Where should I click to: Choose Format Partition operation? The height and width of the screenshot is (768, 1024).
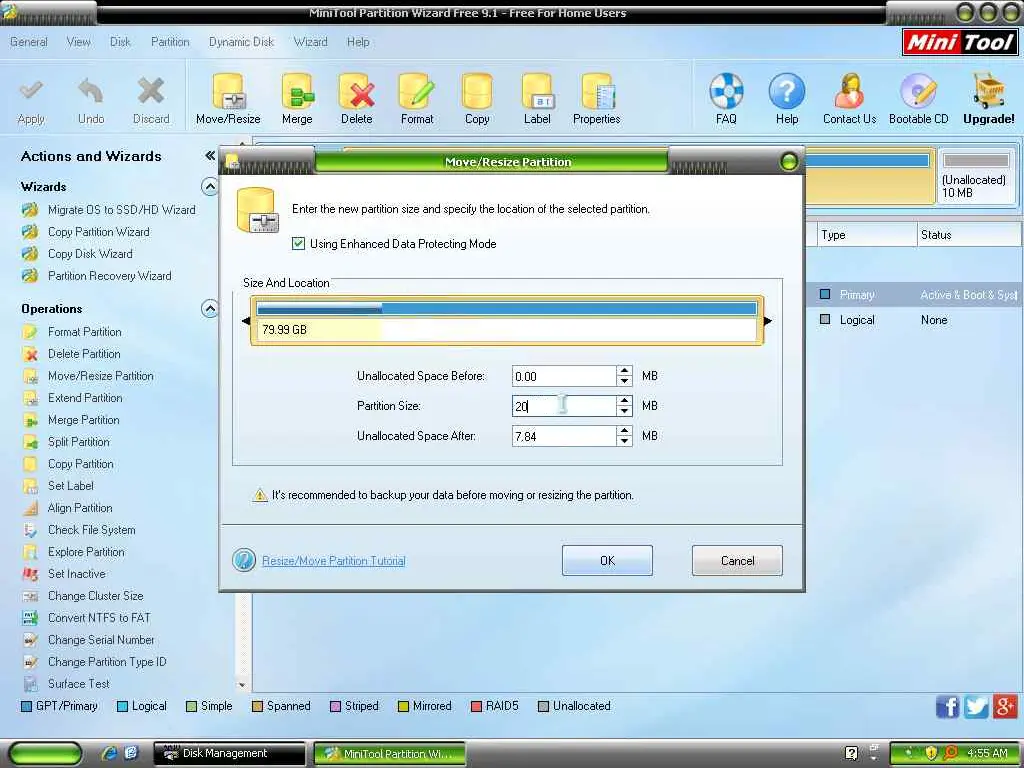[x=84, y=332]
